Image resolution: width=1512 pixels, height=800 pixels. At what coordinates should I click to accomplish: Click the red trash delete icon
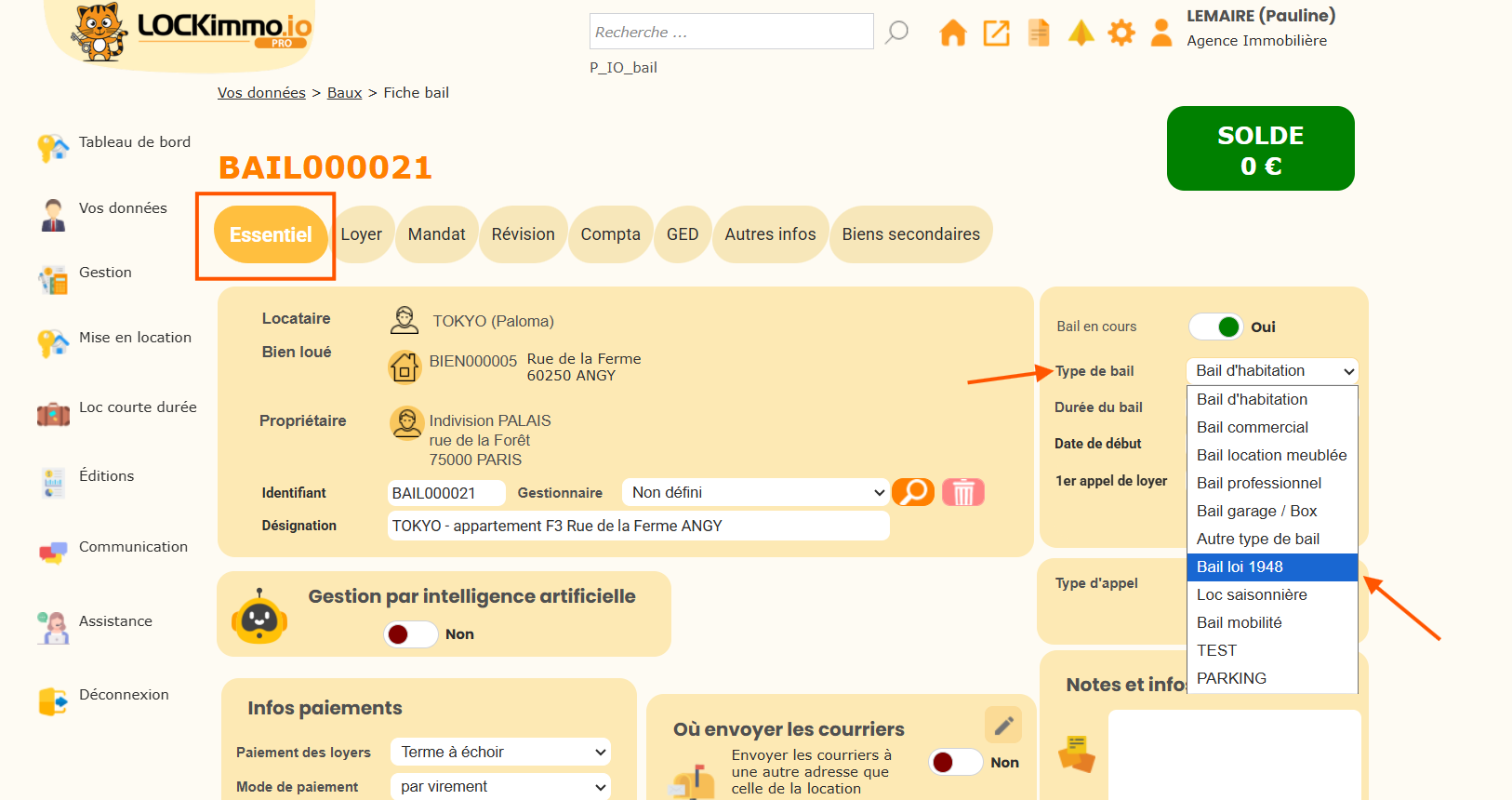[x=963, y=492]
